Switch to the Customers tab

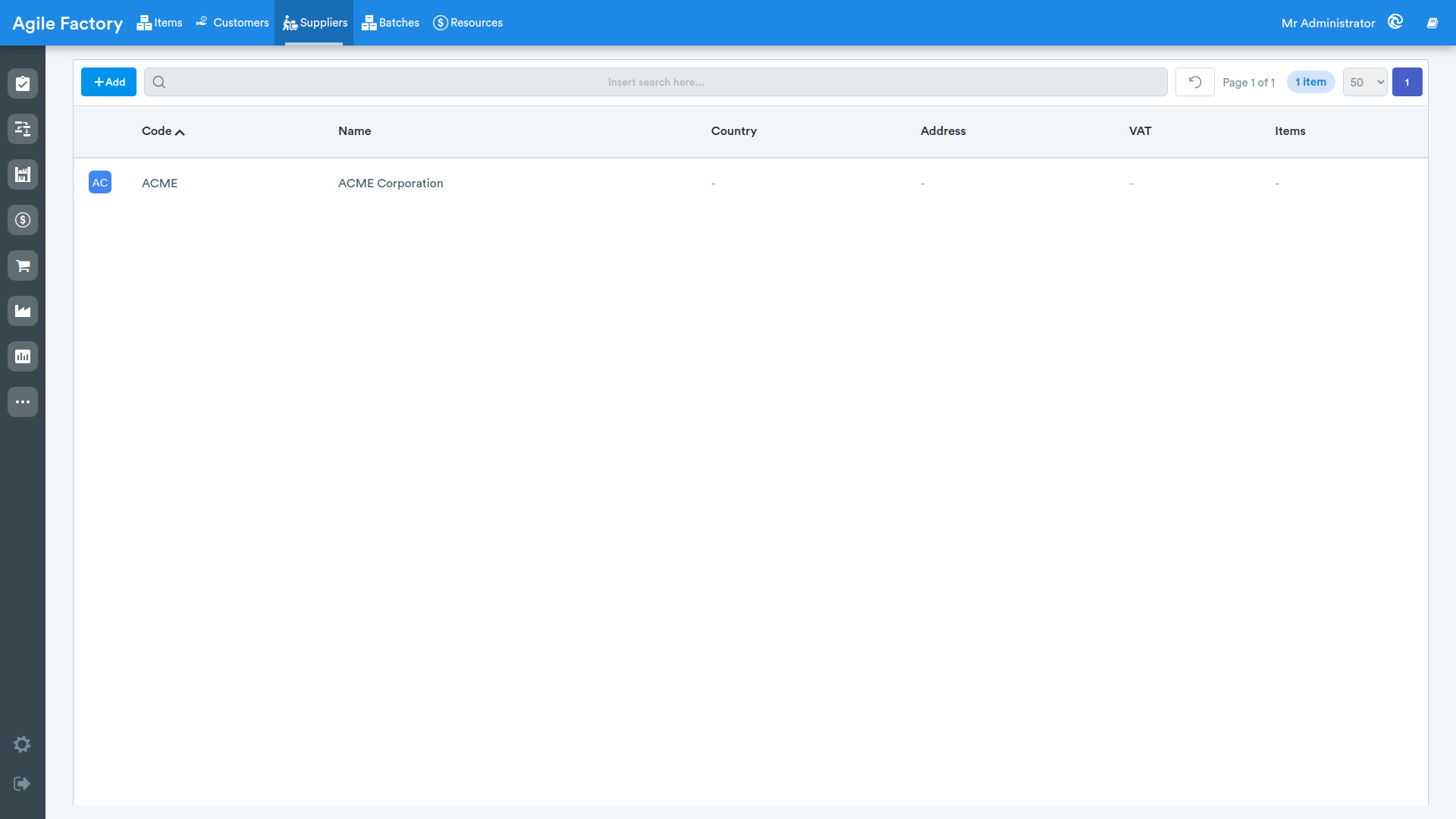pos(232,23)
